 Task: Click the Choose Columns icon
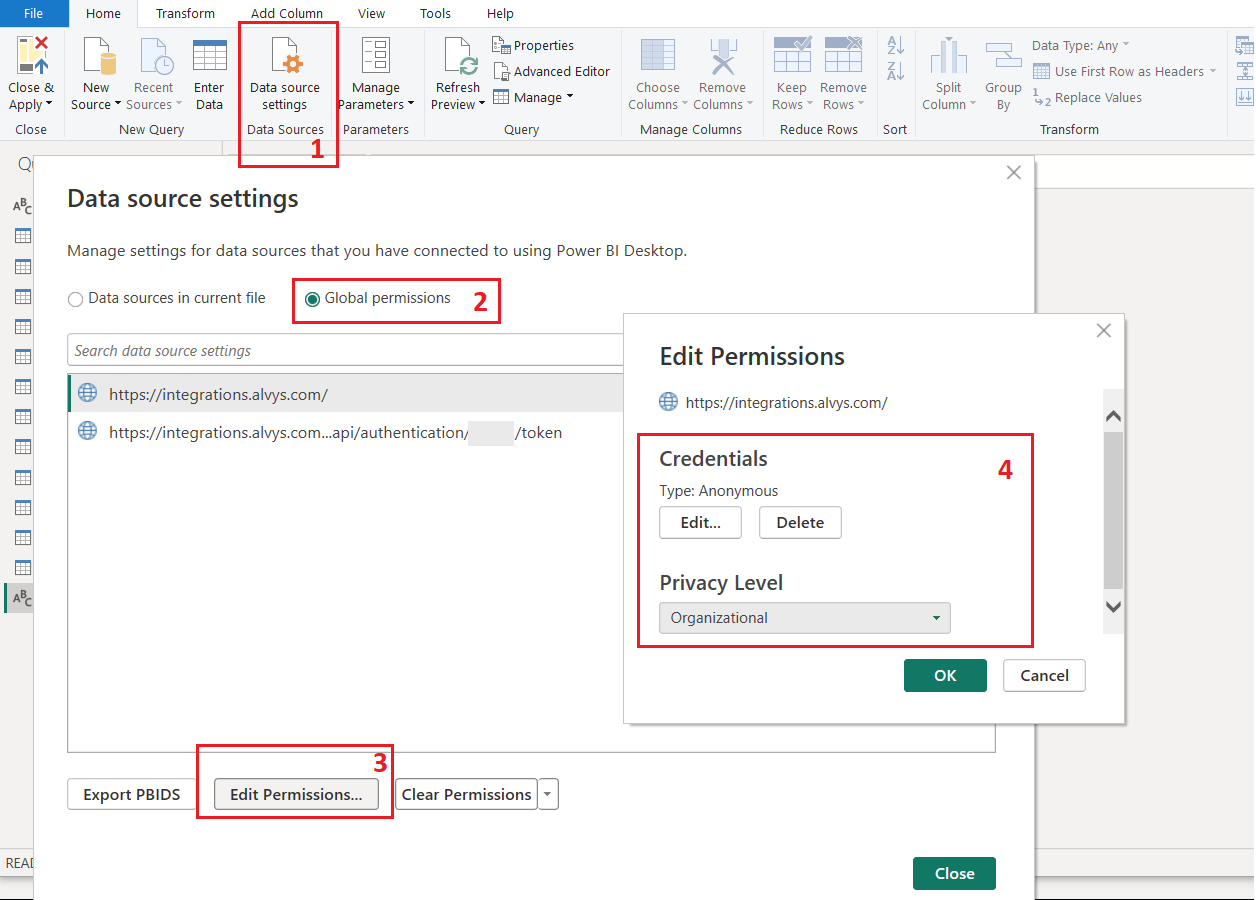pos(658,56)
